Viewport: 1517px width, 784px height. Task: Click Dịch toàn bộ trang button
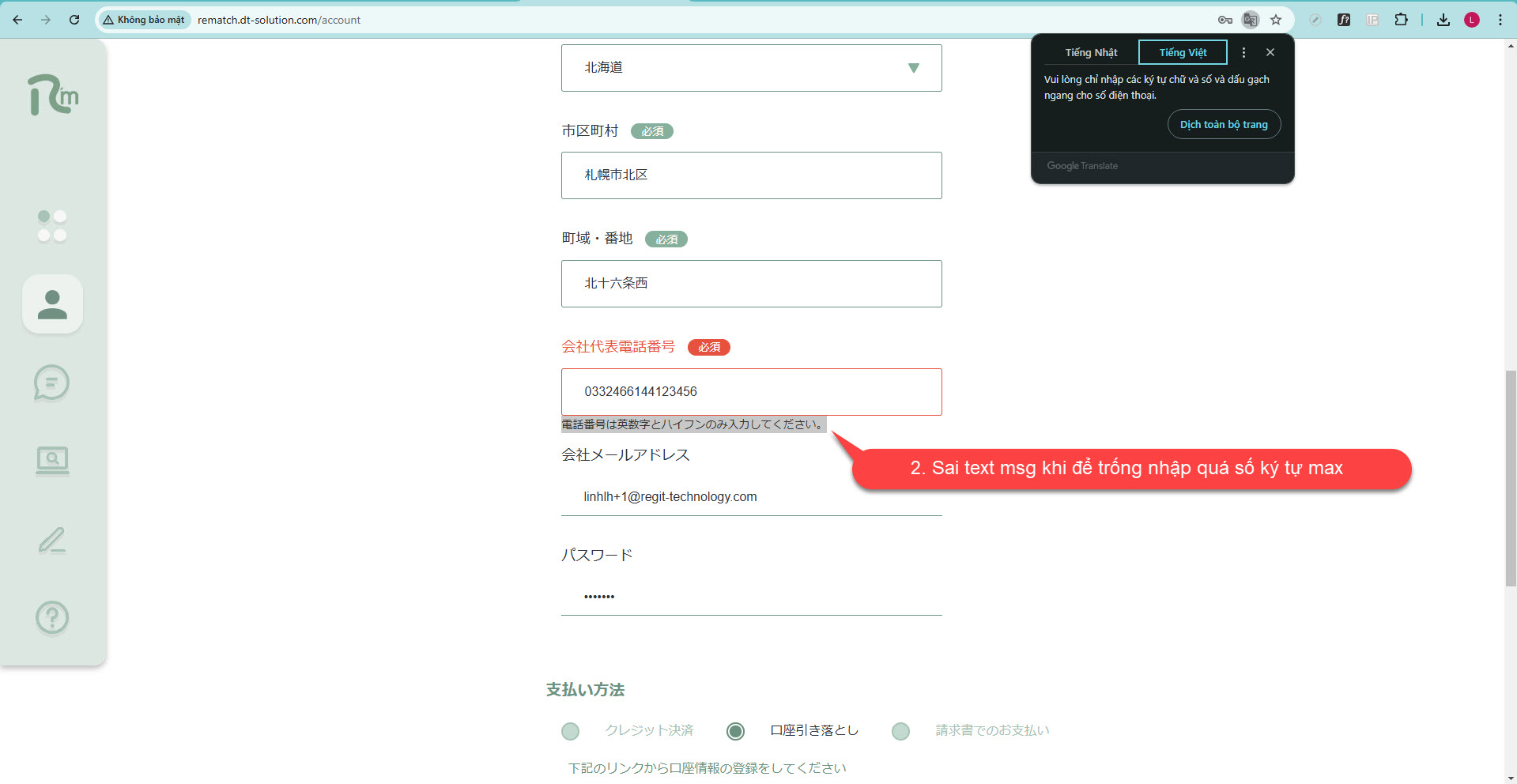pos(1224,124)
